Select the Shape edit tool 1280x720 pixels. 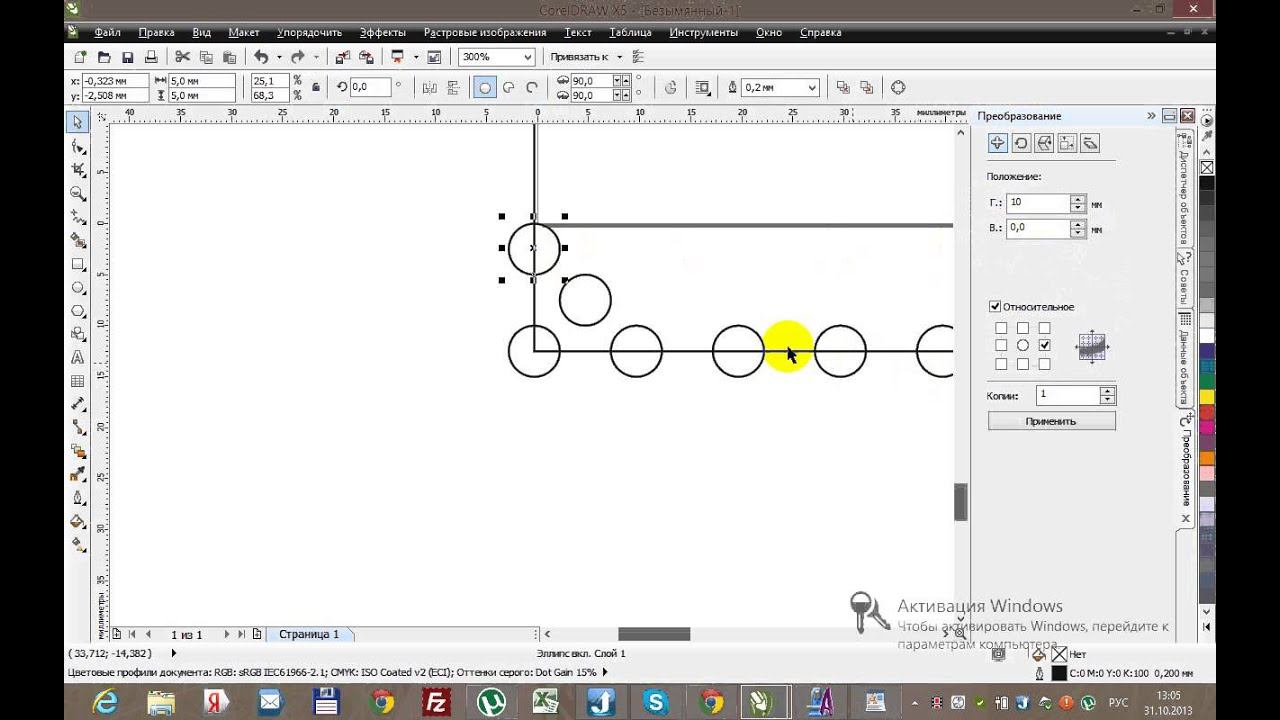pos(77,146)
